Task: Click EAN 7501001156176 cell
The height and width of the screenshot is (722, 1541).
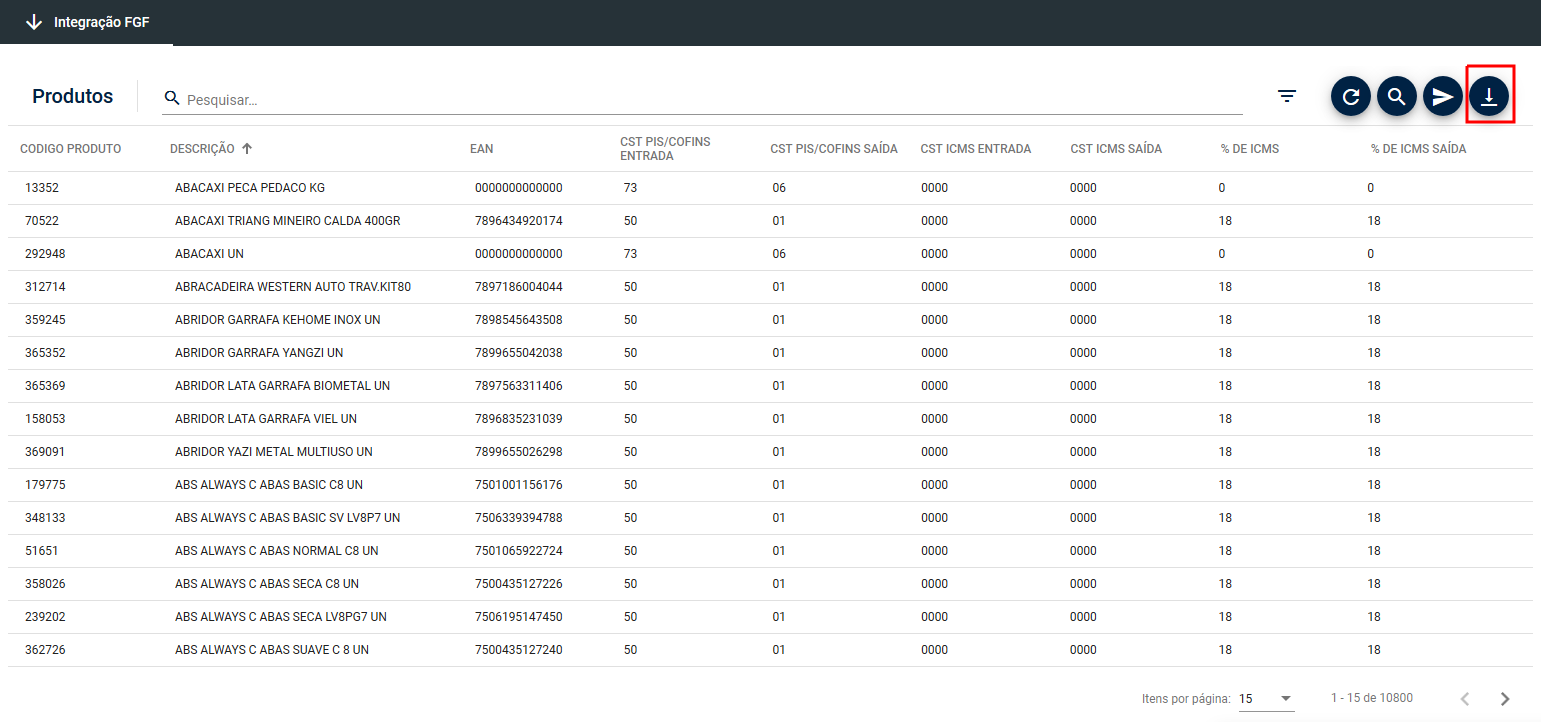Action: 518,485
